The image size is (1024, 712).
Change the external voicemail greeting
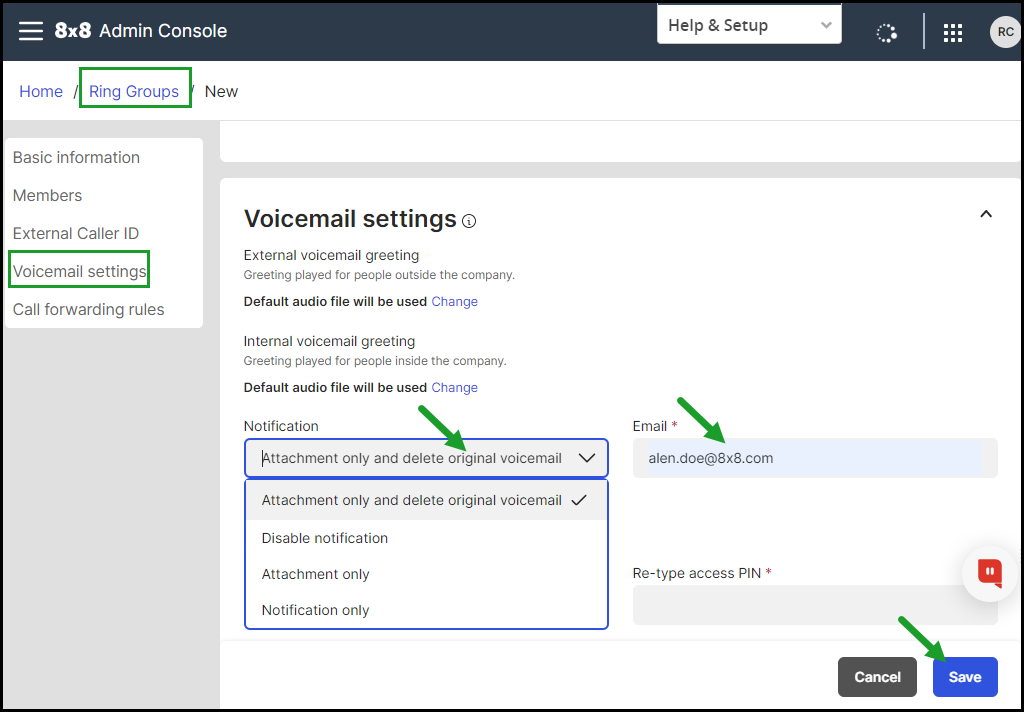pos(455,301)
